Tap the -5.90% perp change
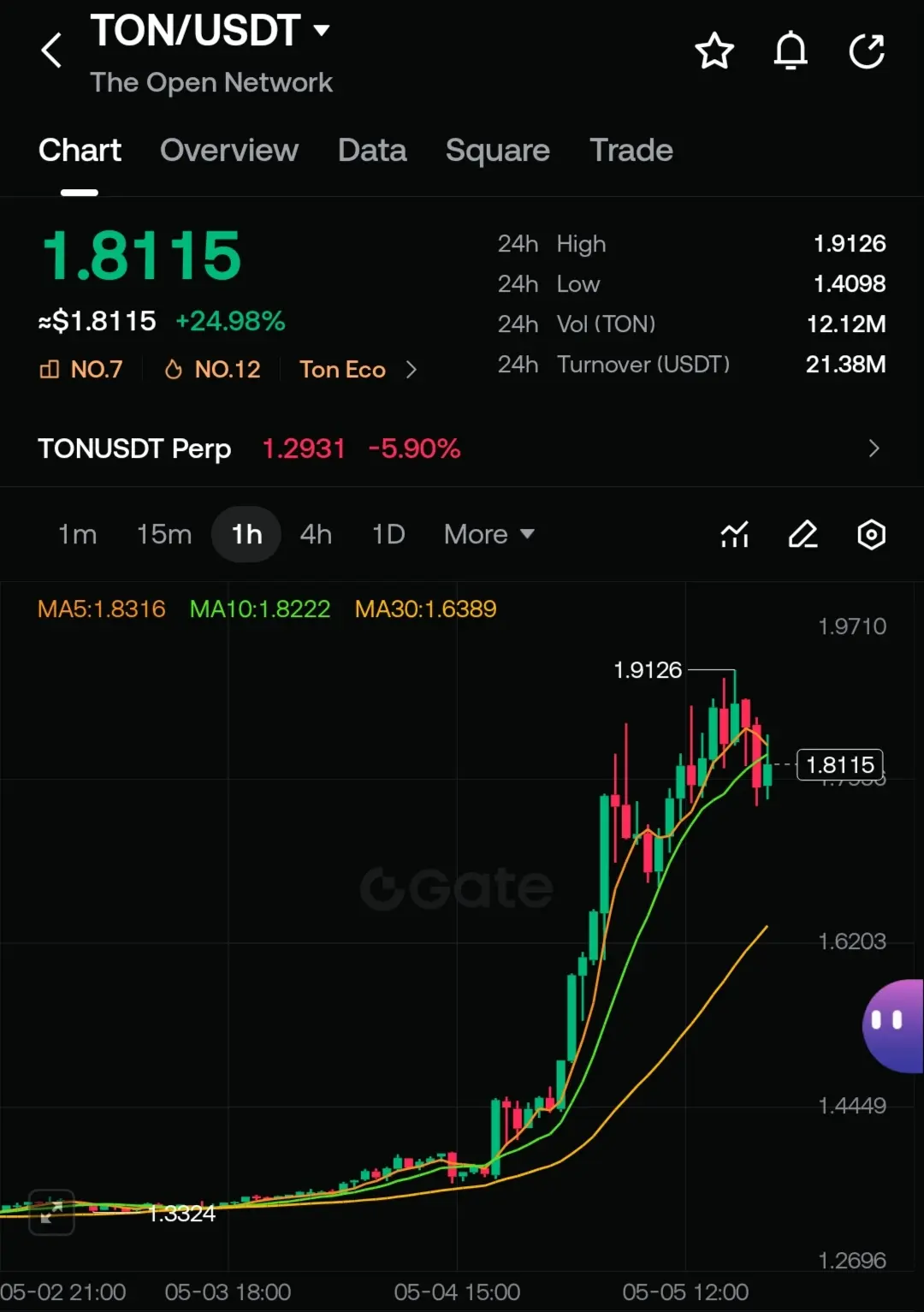924x1312 pixels. [414, 448]
